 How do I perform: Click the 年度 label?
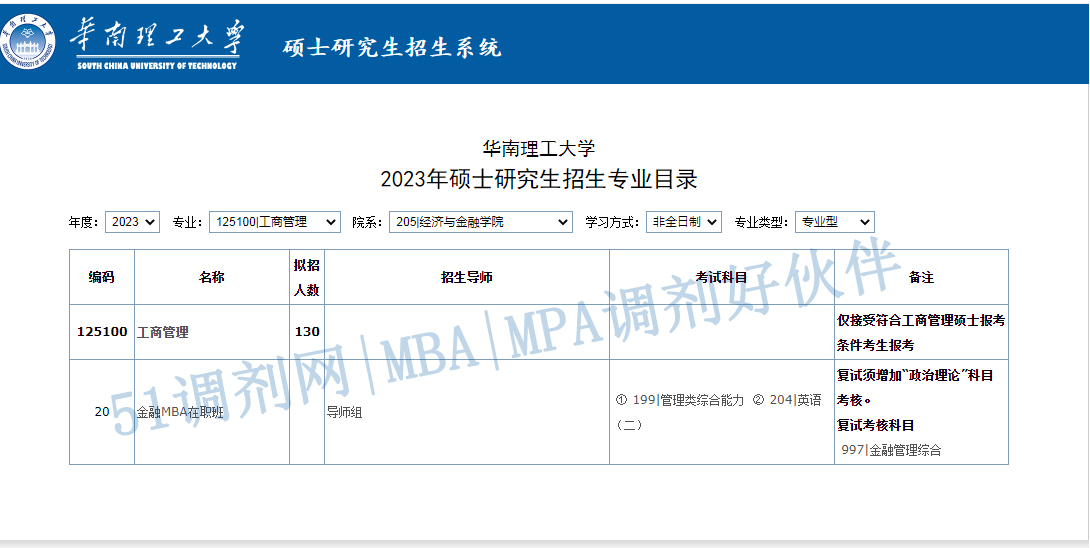pos(84,223)
